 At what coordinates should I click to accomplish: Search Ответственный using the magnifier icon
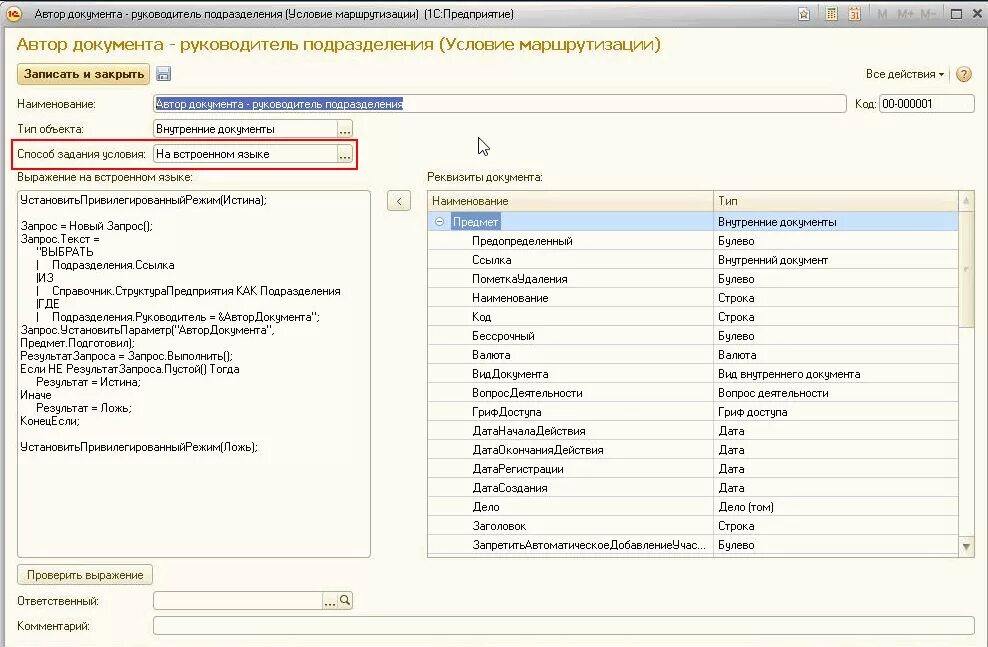click(x=345, y=599)
